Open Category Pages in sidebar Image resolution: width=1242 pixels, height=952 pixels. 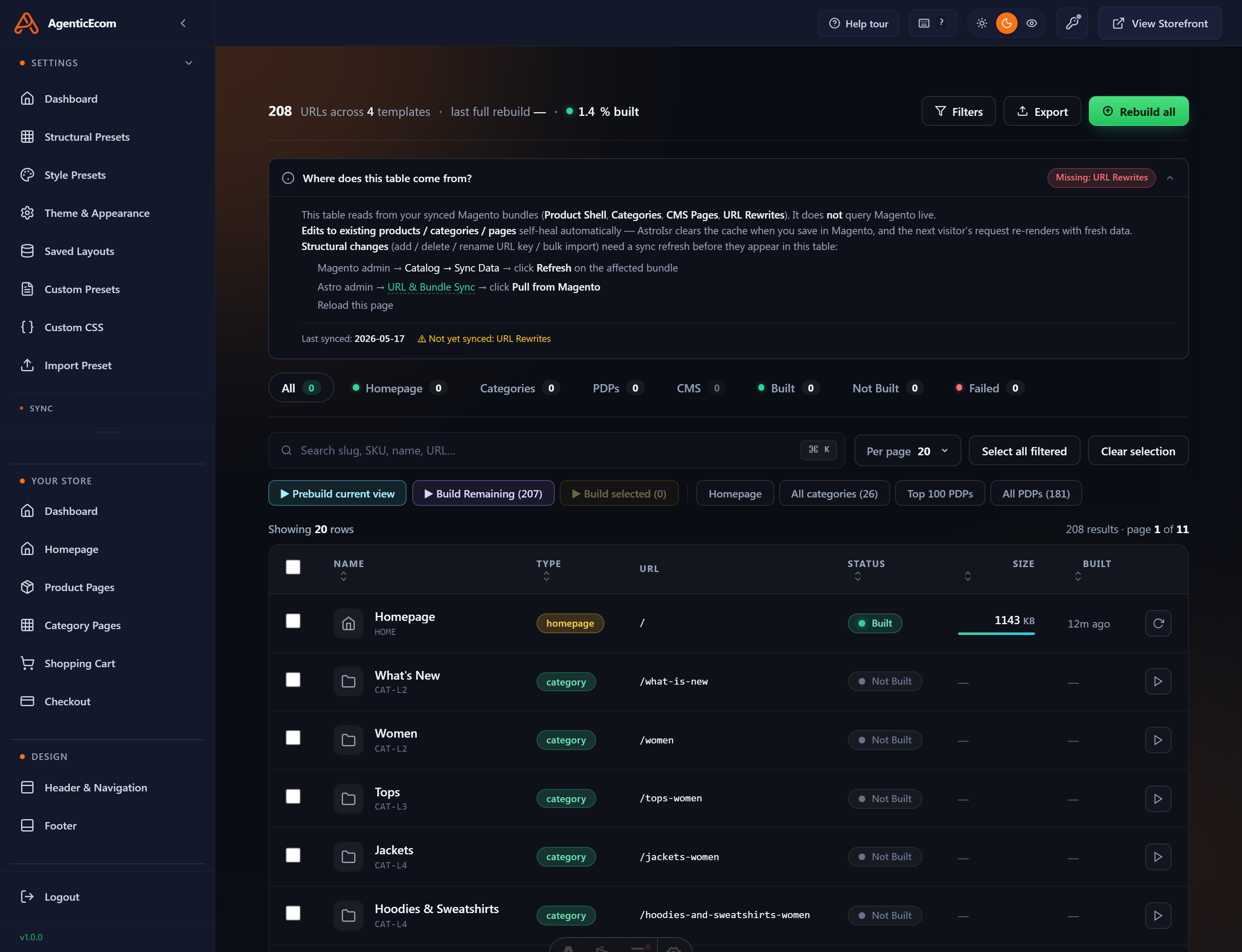(107, 625)
